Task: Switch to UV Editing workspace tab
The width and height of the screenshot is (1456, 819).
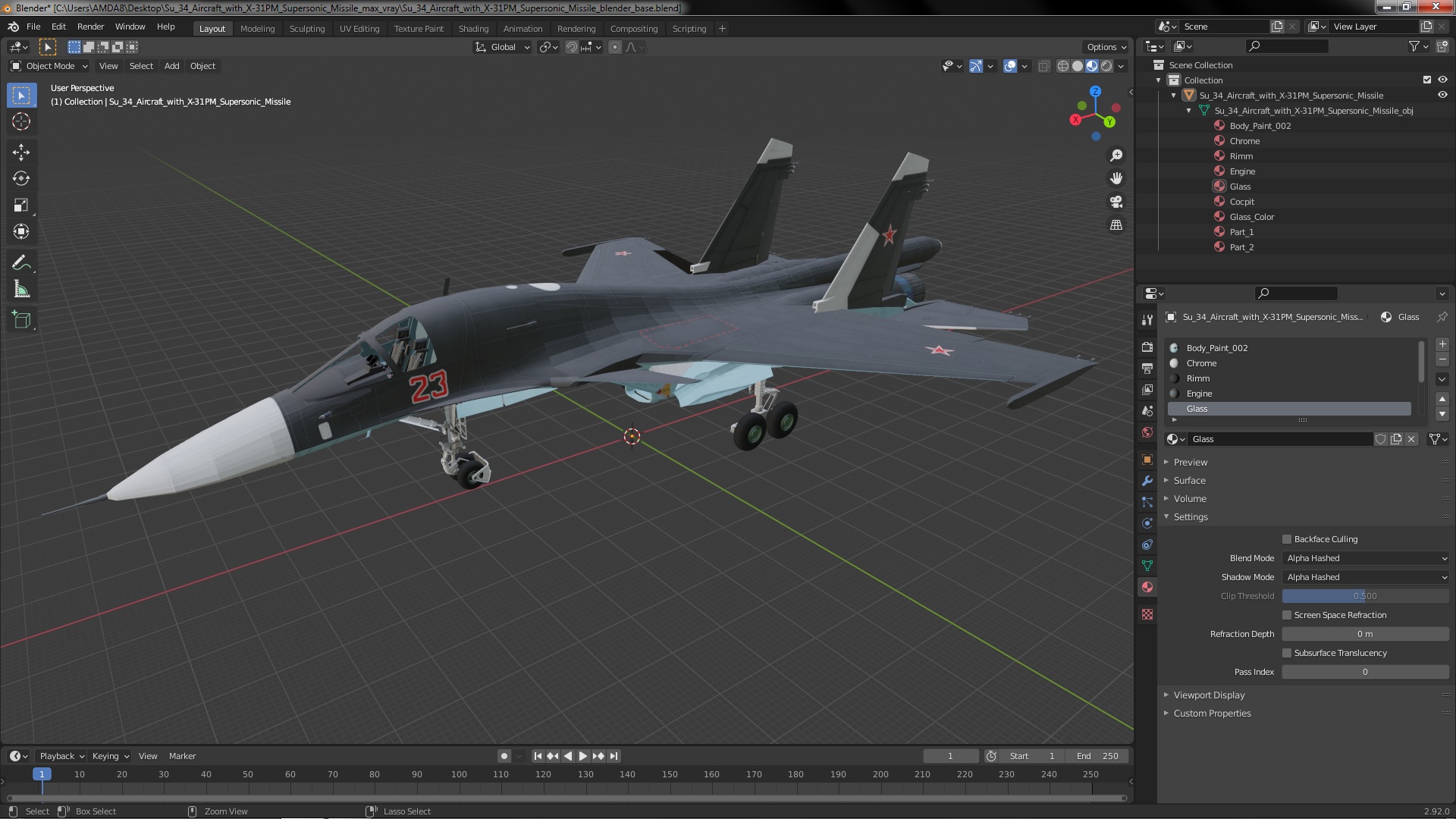Action: click(x=359, y=29)
